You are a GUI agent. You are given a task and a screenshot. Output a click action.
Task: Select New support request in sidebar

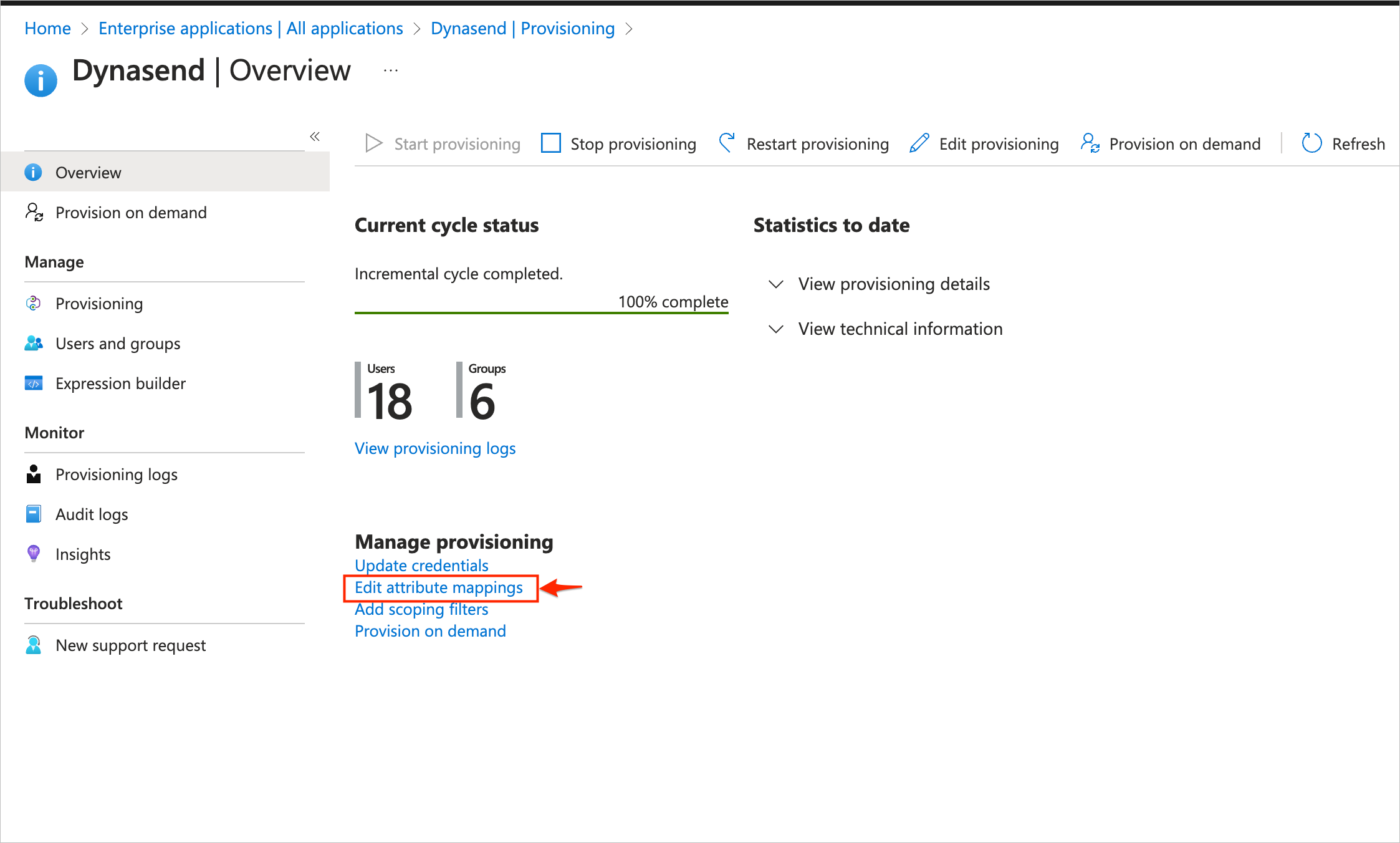pyautogui.click(x=130, y=645)
